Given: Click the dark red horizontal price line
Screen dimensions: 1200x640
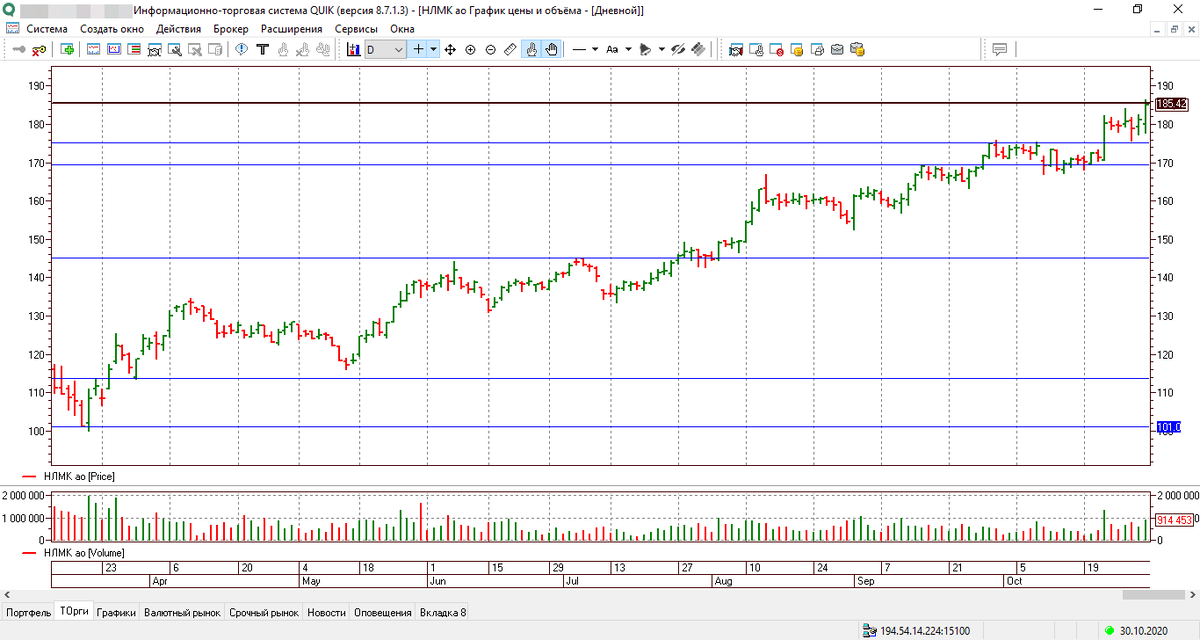Looking at the screenshot, I should pos(600,103).
